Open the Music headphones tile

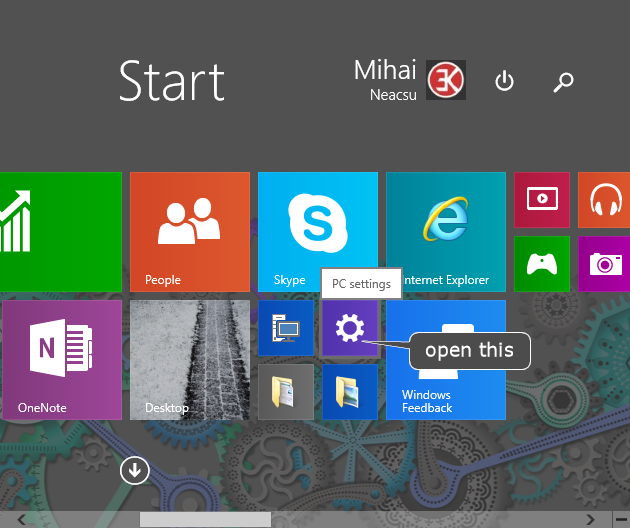click(604, 200)
